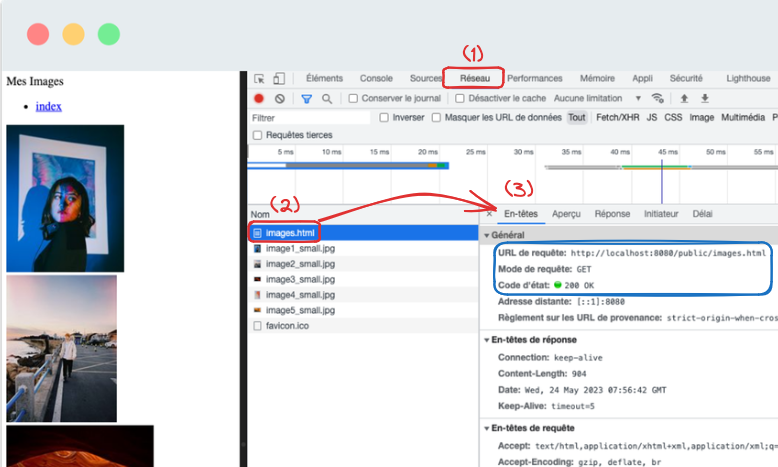Open network conditions wifi icon
The width and height of the screenshot is (778, 467).
657,99
